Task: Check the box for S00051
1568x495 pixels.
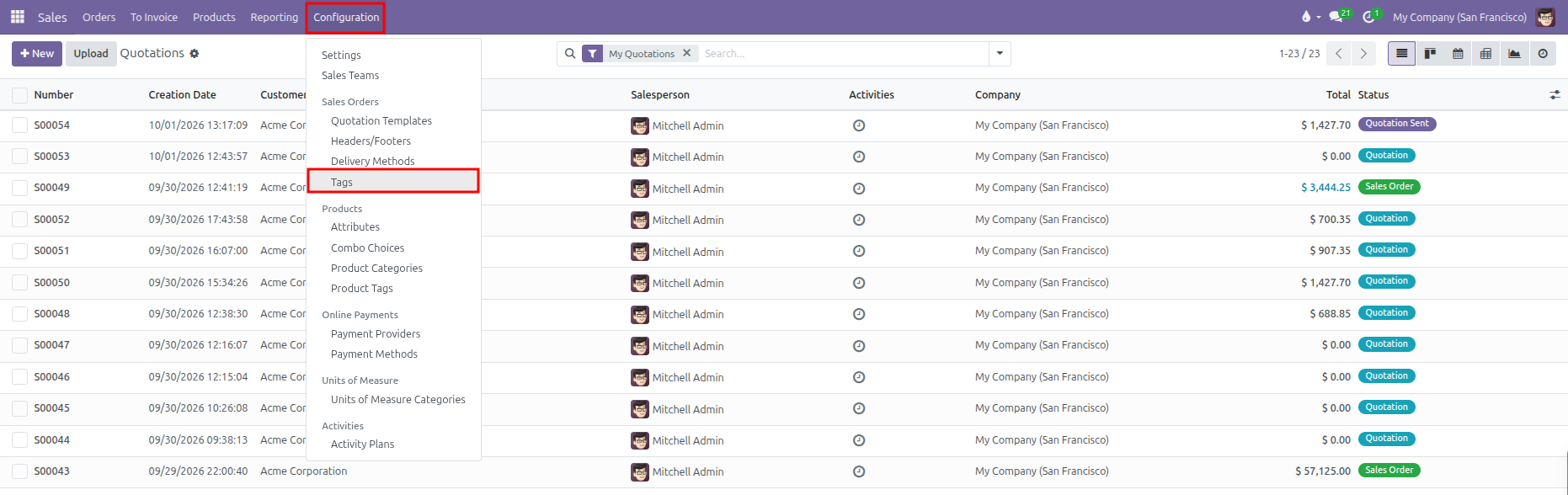Action: tap(19, 251)
